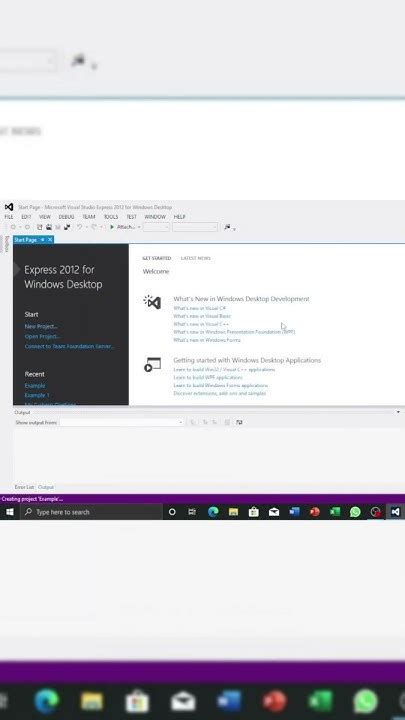Open the WINDOW menu
This screenshot has height=720, width=405.
point(155,217)
